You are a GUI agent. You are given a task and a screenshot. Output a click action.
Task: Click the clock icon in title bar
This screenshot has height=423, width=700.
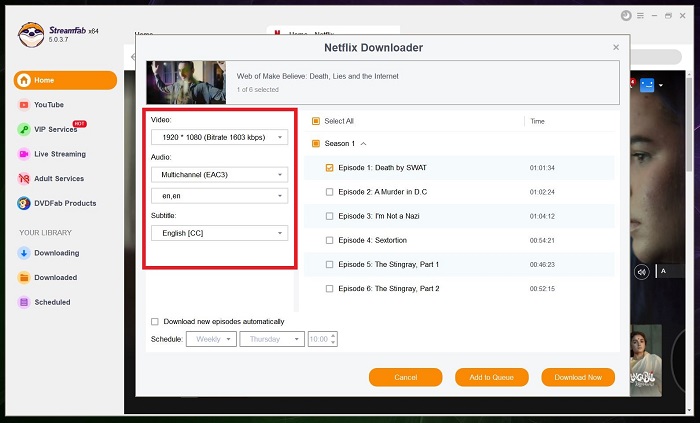[x=626, y=16]
